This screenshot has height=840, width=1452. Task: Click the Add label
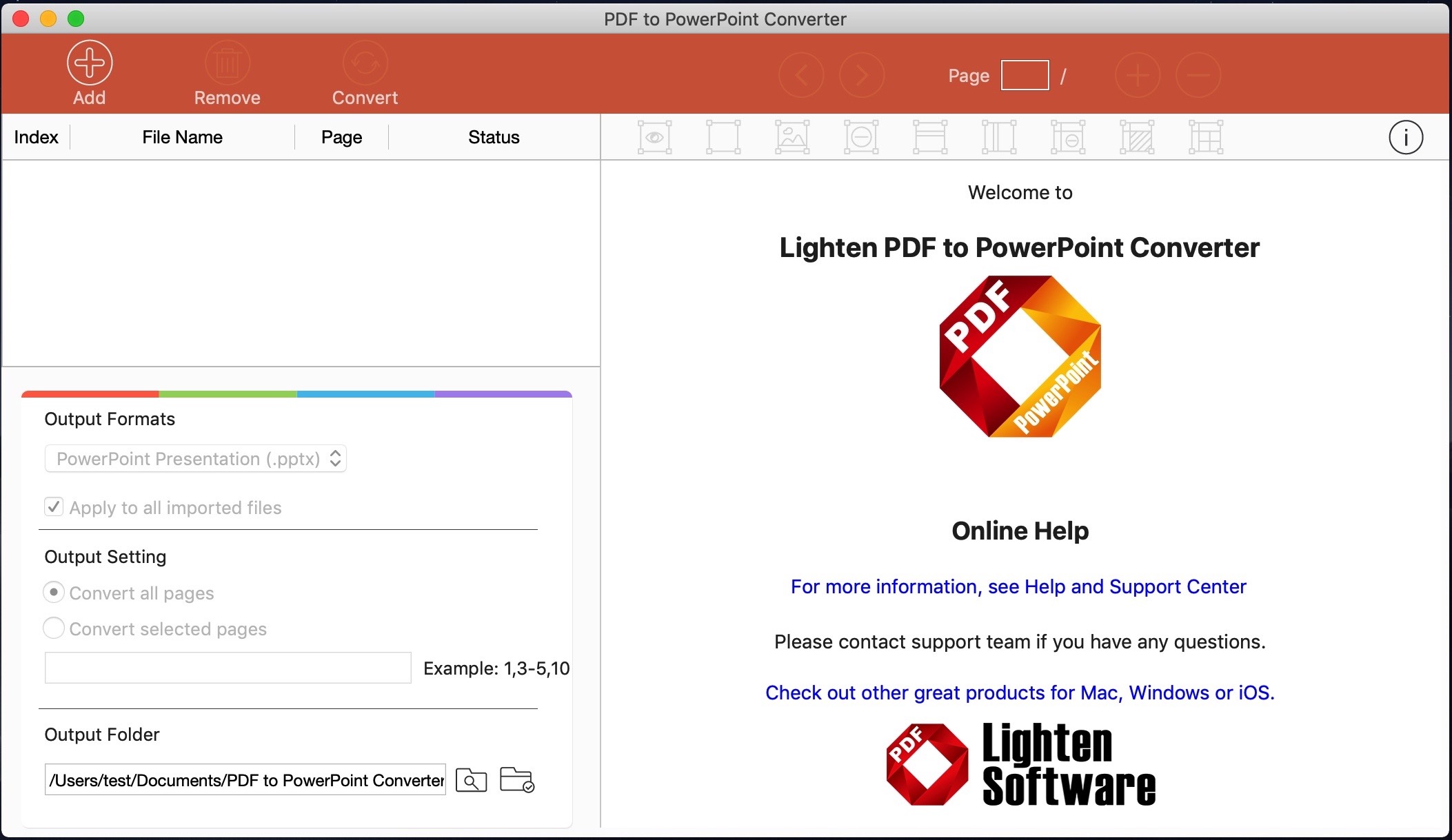click(90, 98)
